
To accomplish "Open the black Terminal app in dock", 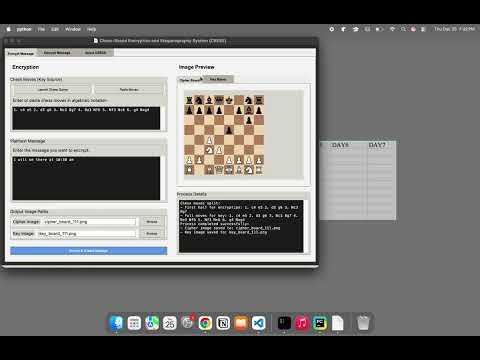I will coord(284,323).
